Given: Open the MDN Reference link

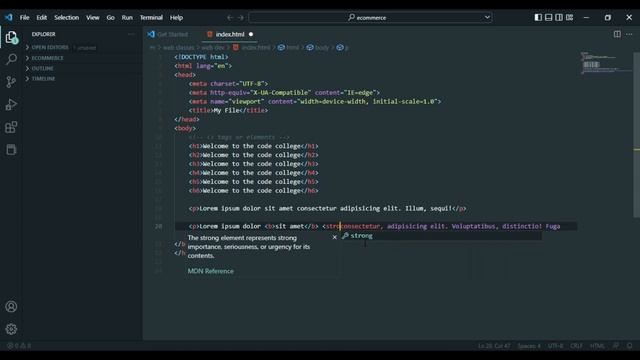Looking at the screenshot, I should click(211, 271).
